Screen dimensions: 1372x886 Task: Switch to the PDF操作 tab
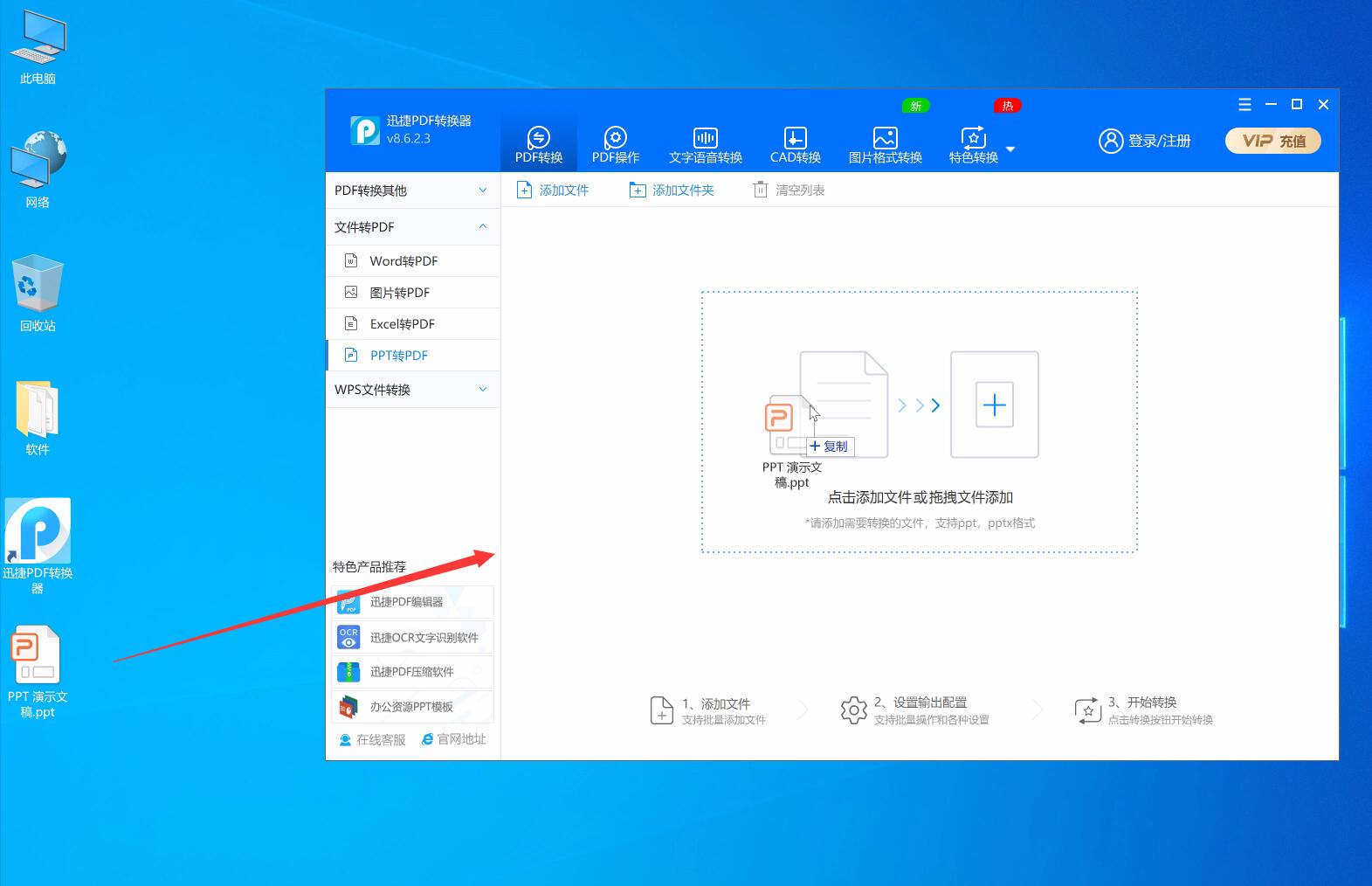(x=616, y=144)
